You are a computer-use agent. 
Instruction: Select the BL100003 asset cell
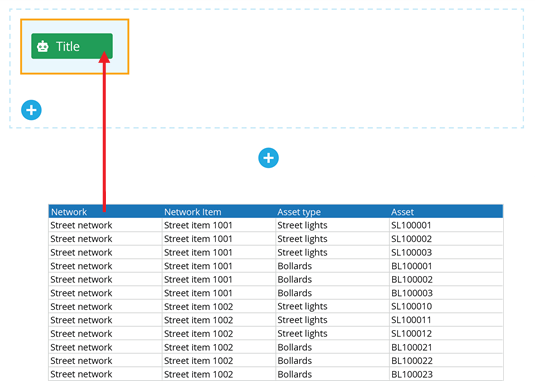coord(446,293)
